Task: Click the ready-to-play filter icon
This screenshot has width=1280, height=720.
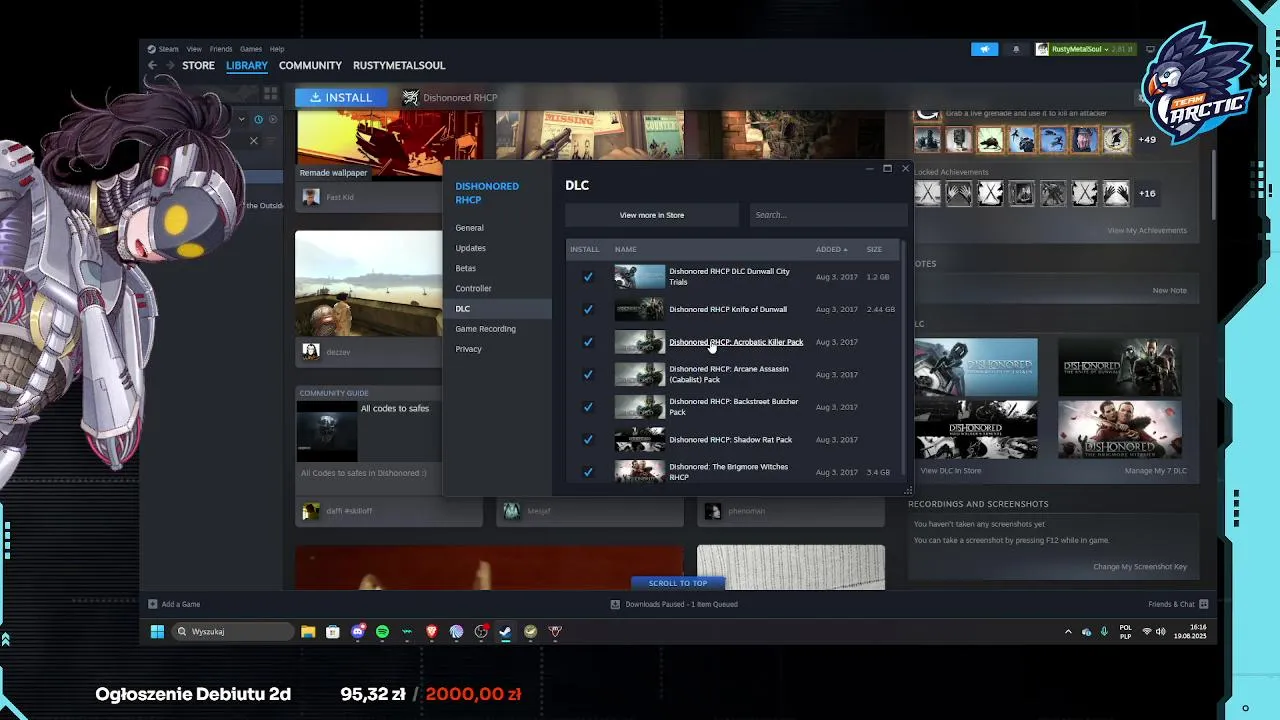Action: click(273, 119)
